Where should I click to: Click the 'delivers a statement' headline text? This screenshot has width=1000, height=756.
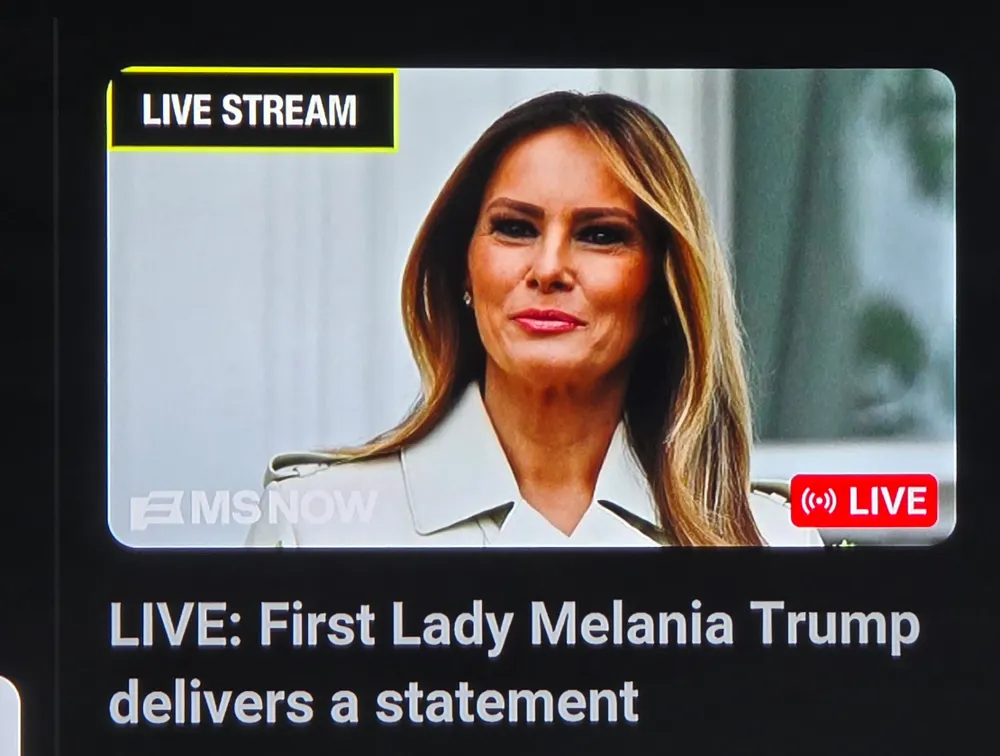click(x=374, y=700)
